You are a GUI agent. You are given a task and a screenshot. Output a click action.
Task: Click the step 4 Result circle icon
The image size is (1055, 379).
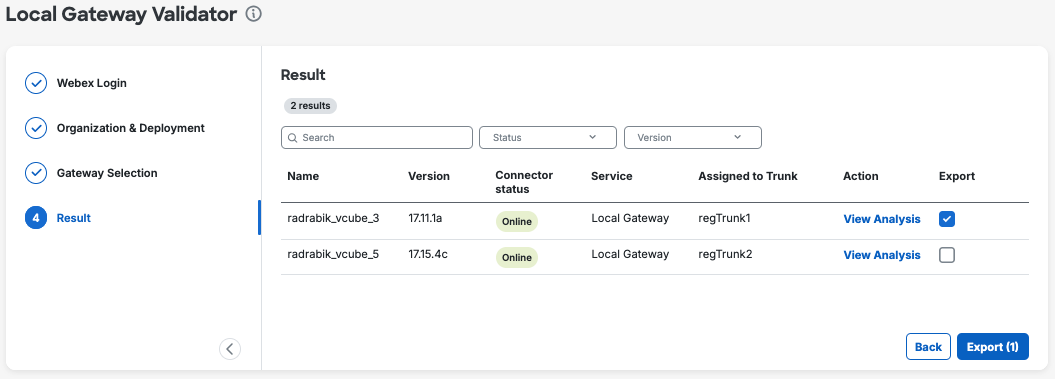(36, 218)
